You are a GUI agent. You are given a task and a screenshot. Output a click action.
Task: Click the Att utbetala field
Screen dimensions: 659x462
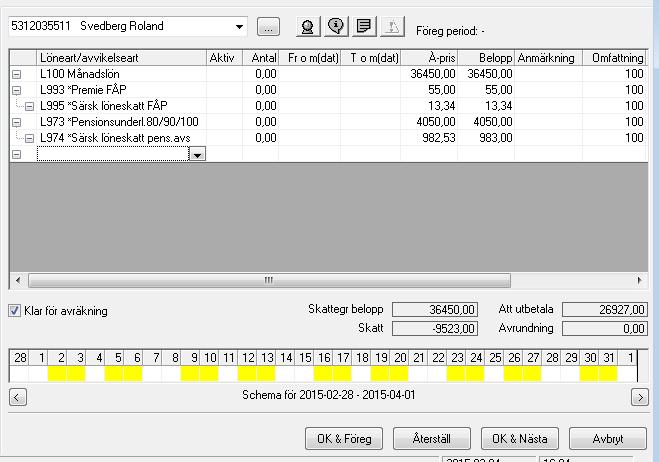coord(605,310)
